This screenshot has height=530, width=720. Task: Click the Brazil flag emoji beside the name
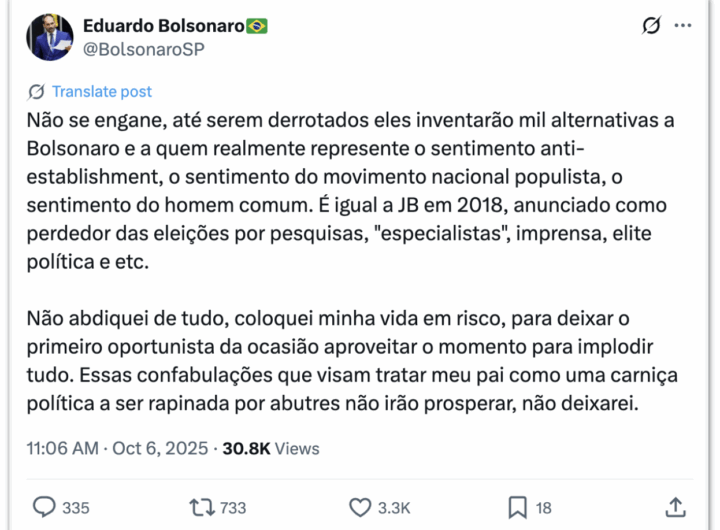tap(257, 26)
